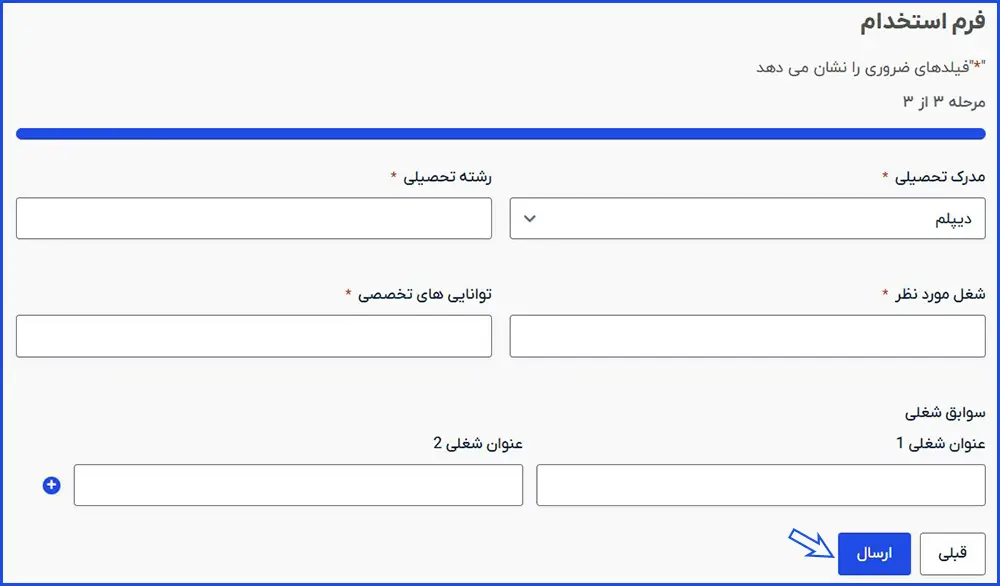
Task: Select the توانایی های تخصصی input field
Action: coord(254,336)
